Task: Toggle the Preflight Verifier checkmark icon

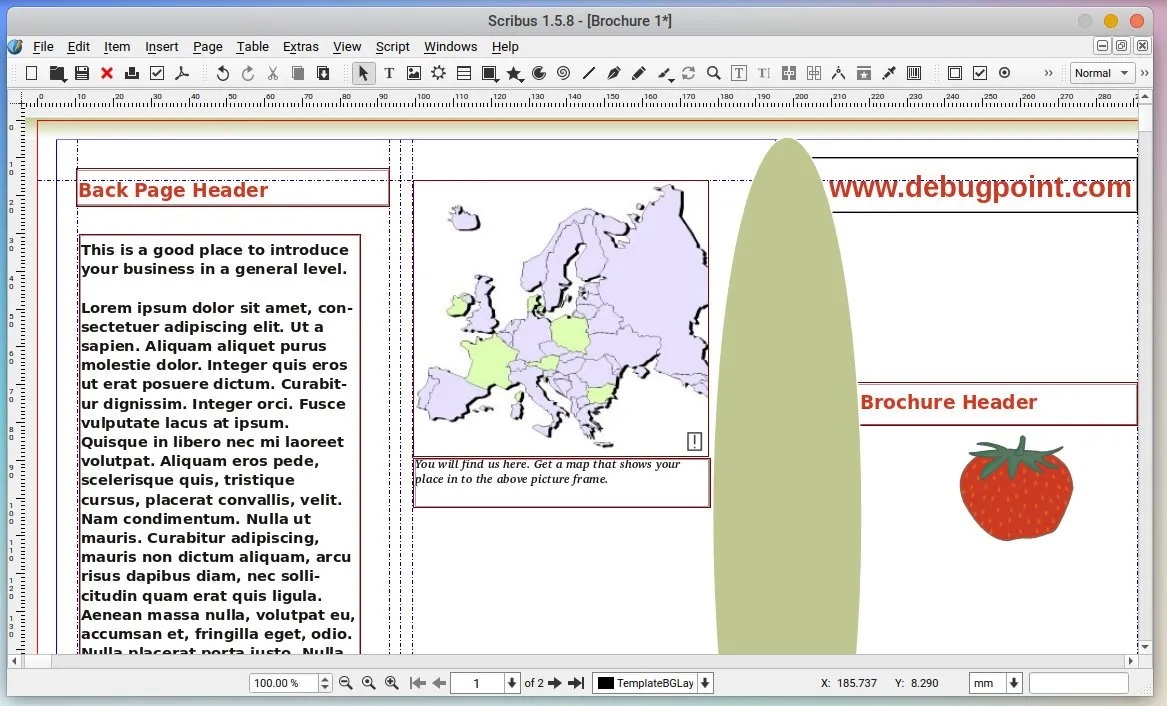Action: point(157,73)
